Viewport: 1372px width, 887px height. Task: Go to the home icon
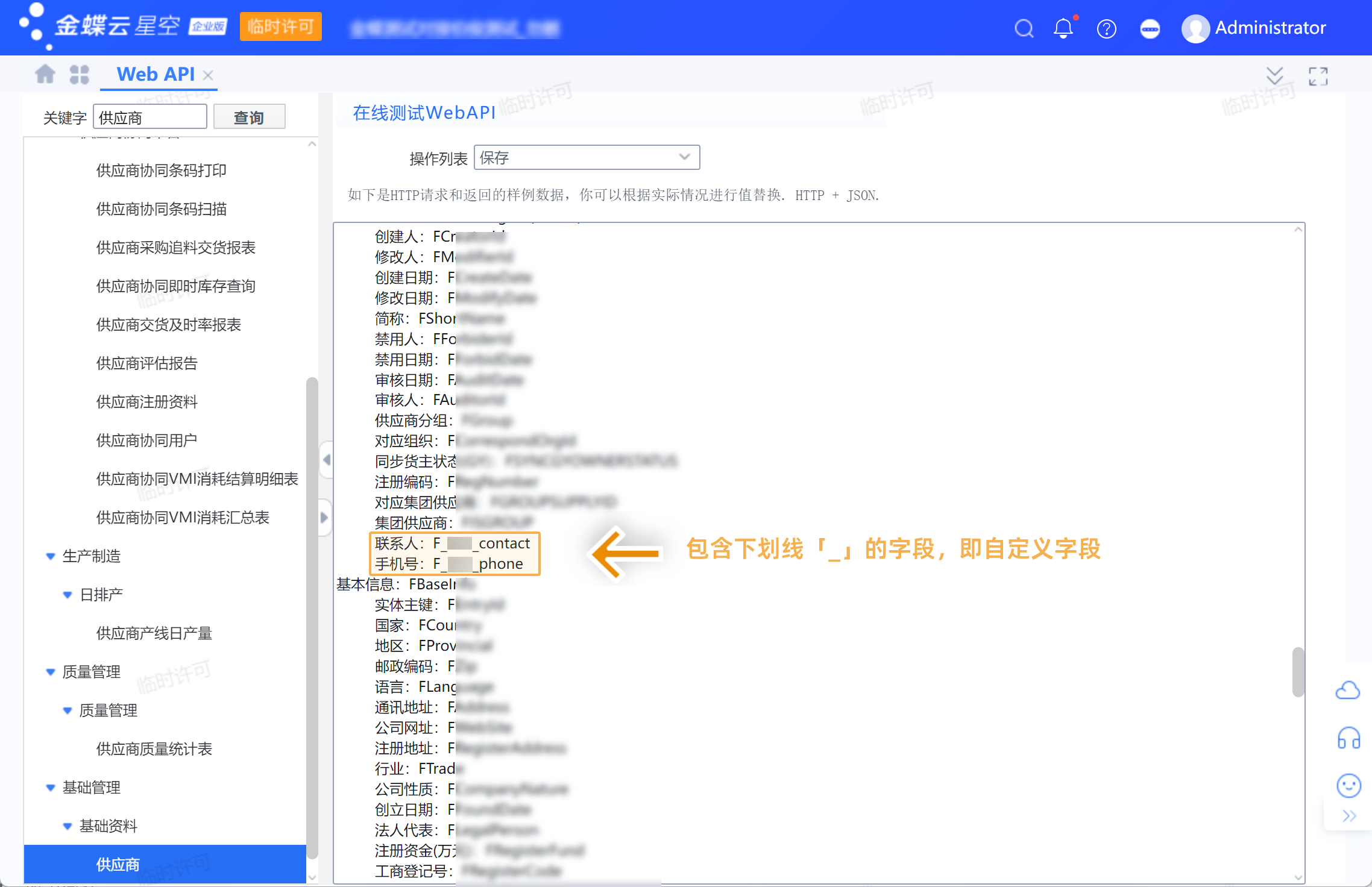[45, 74]
